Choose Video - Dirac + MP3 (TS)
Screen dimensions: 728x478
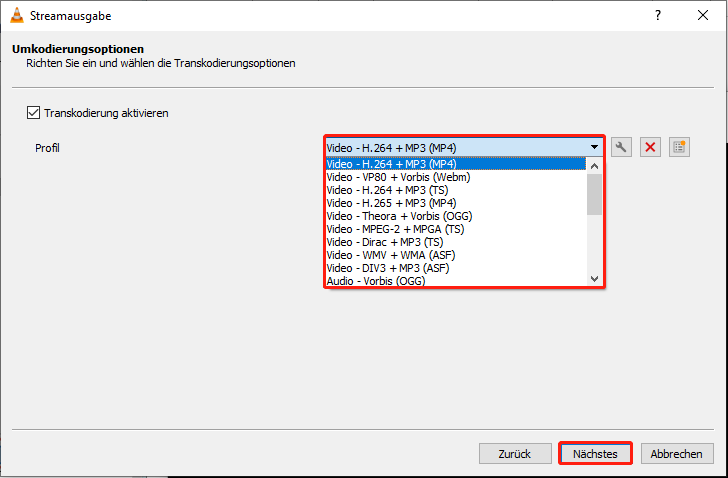[455, 242]
